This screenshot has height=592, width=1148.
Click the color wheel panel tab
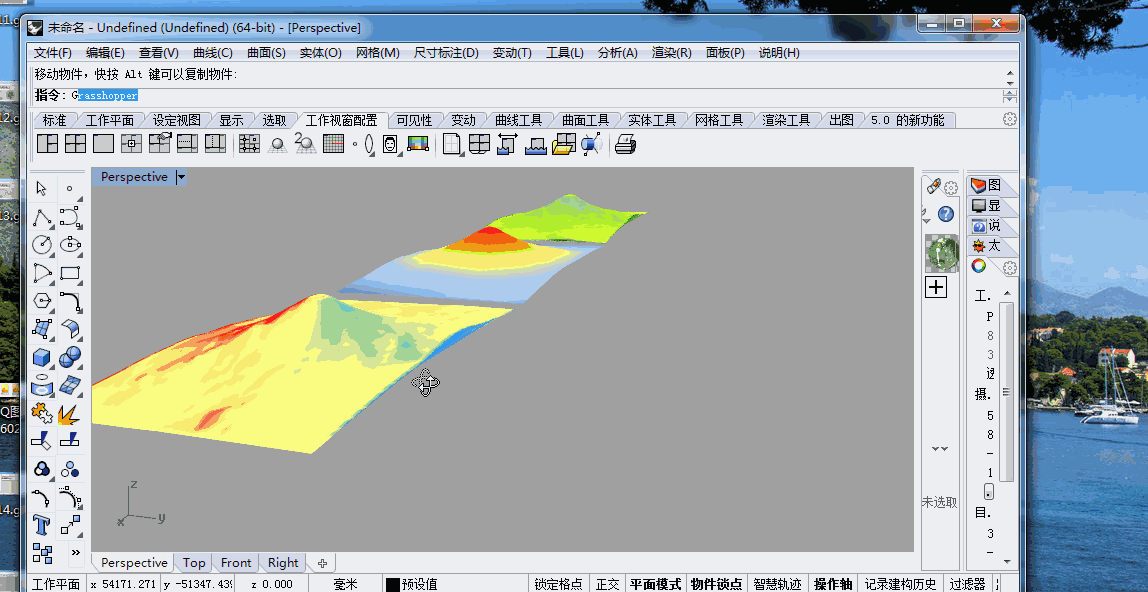(x=979, y=266)
